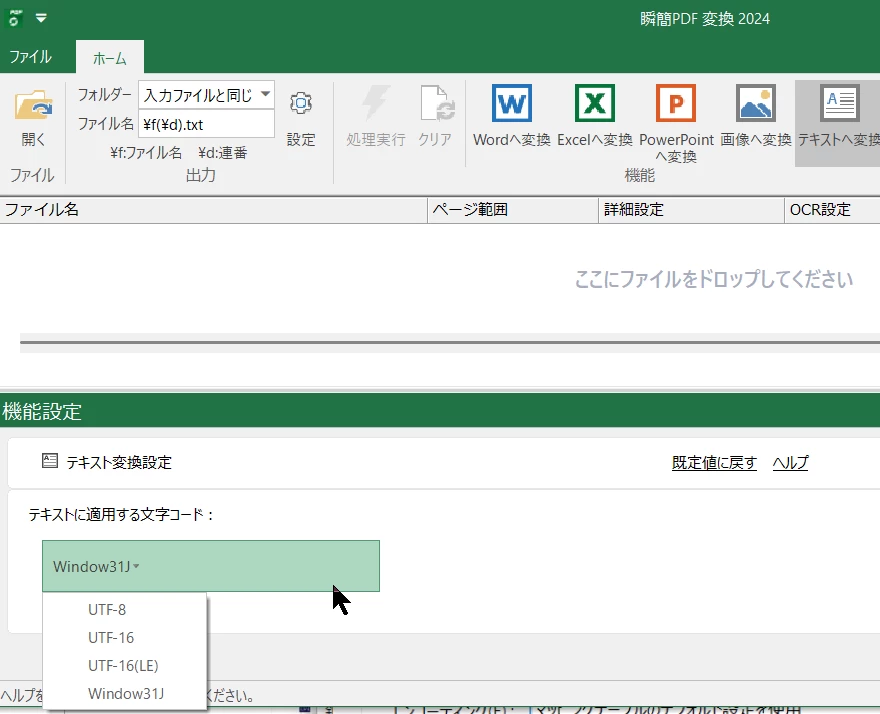Click the ¥f:ファイル名 hint text
Screen dimensions: 880x714
(x=146, y=153)
